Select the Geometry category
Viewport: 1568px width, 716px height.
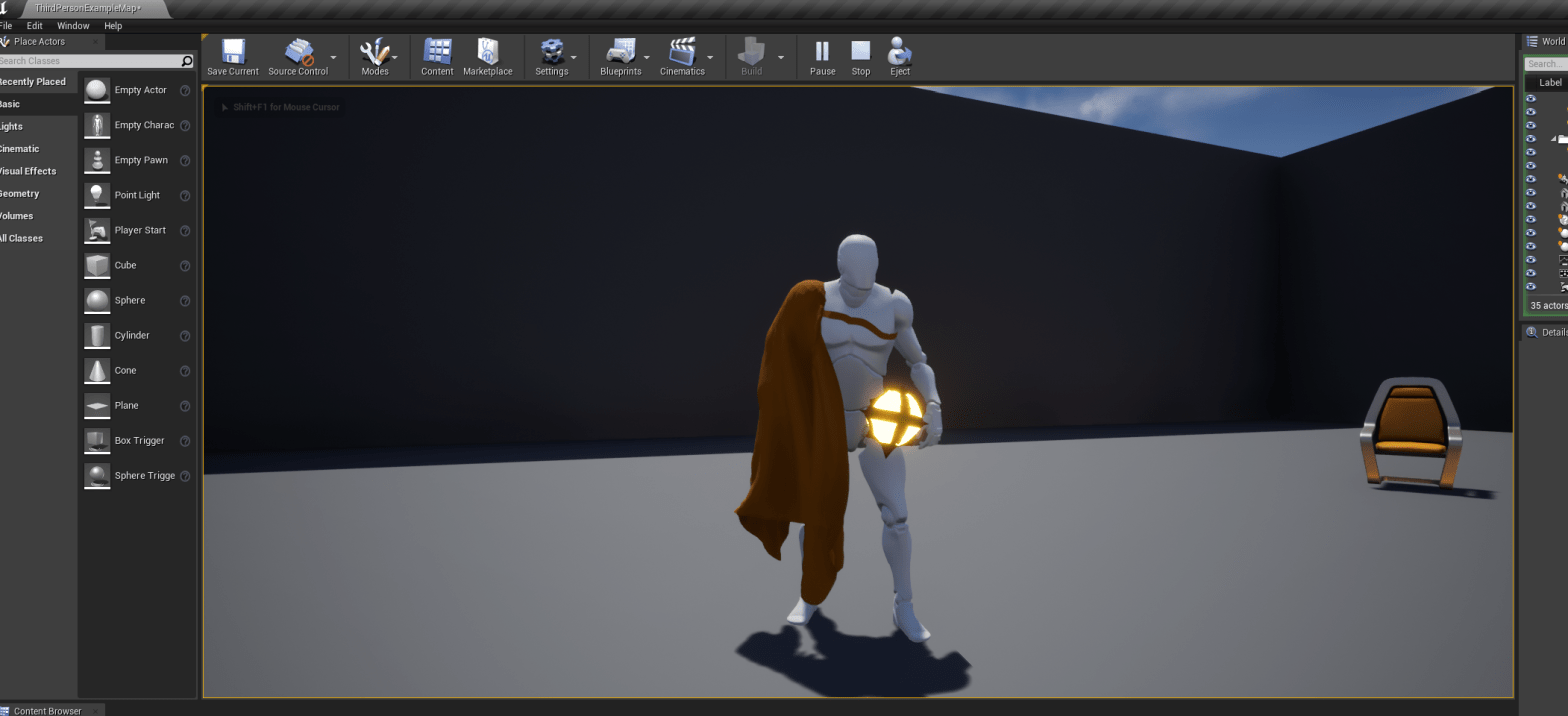coord(19,193)
